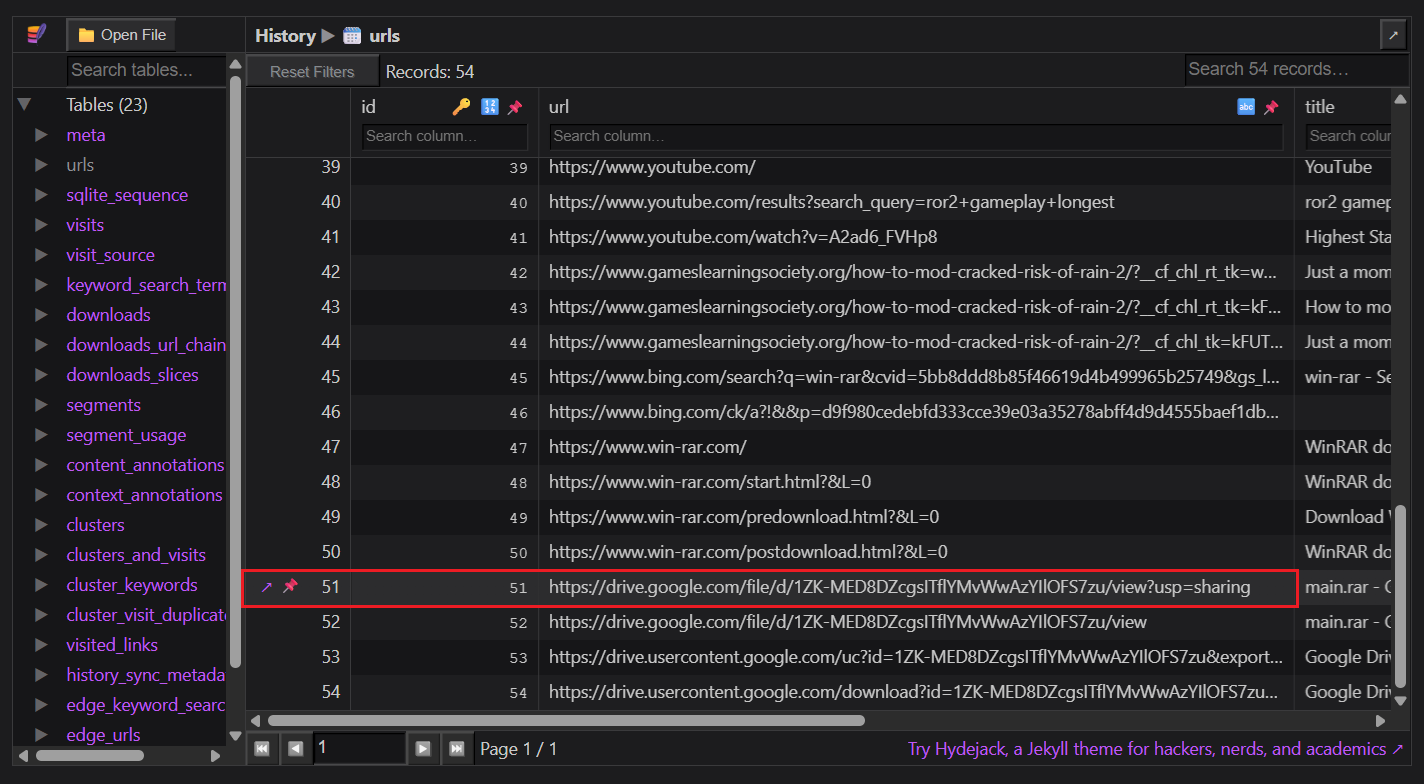Click the Open File button
The width and height of the screenshot is (1424, 784).
coord(121,35)
